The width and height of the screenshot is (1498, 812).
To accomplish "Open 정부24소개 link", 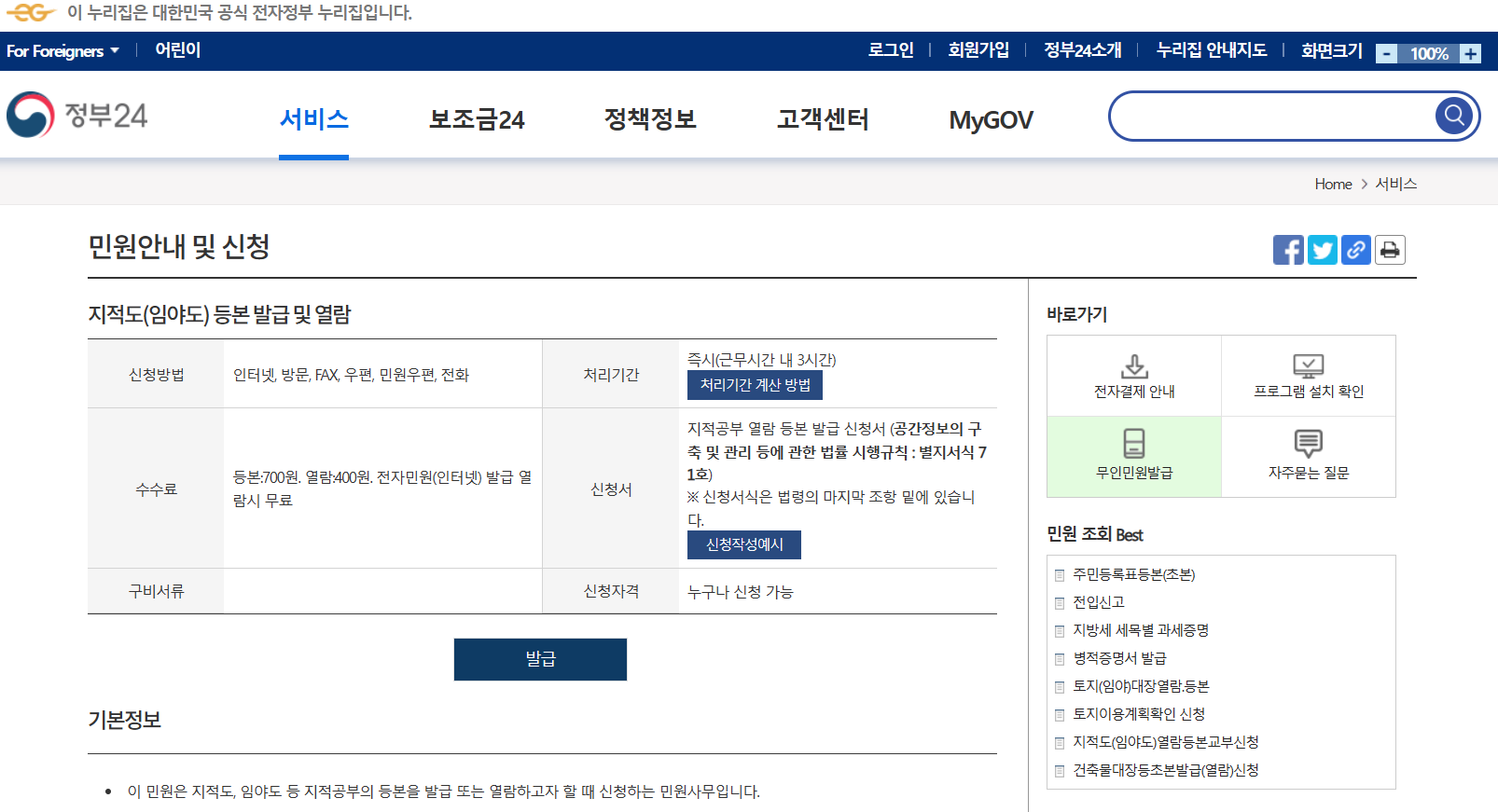I will click(x=1082, y=50).
